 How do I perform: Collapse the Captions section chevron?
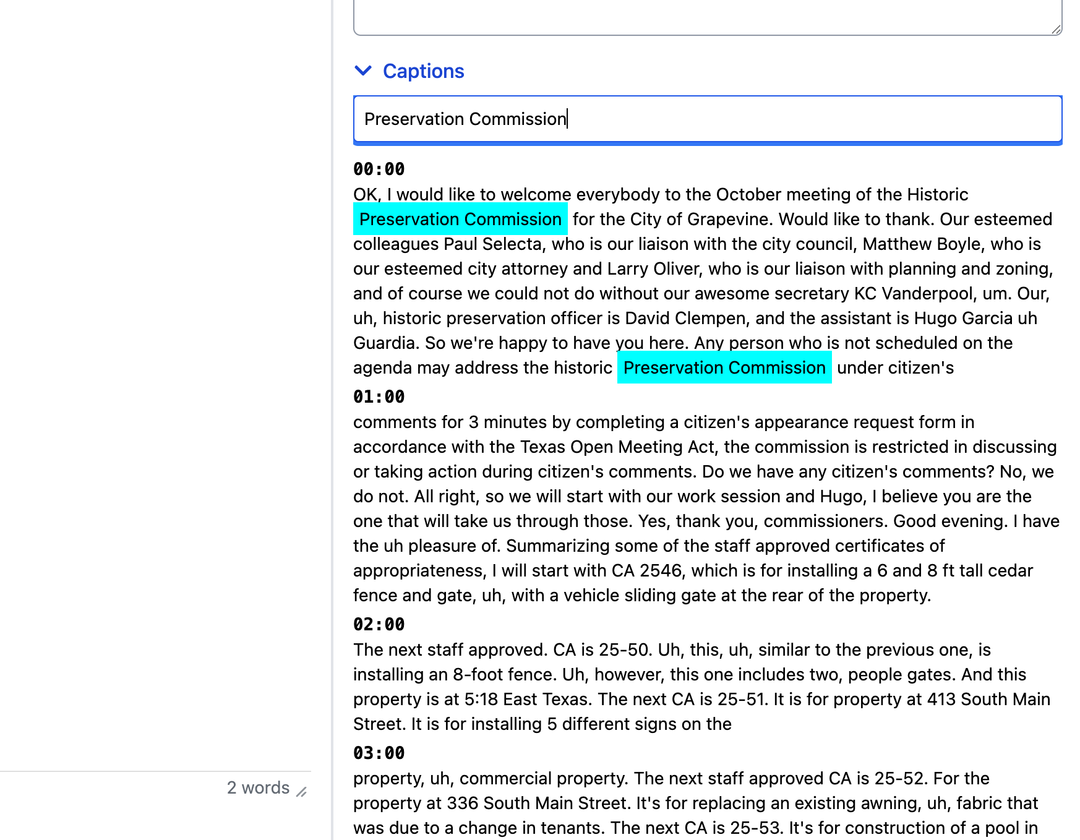click(363, 71)
